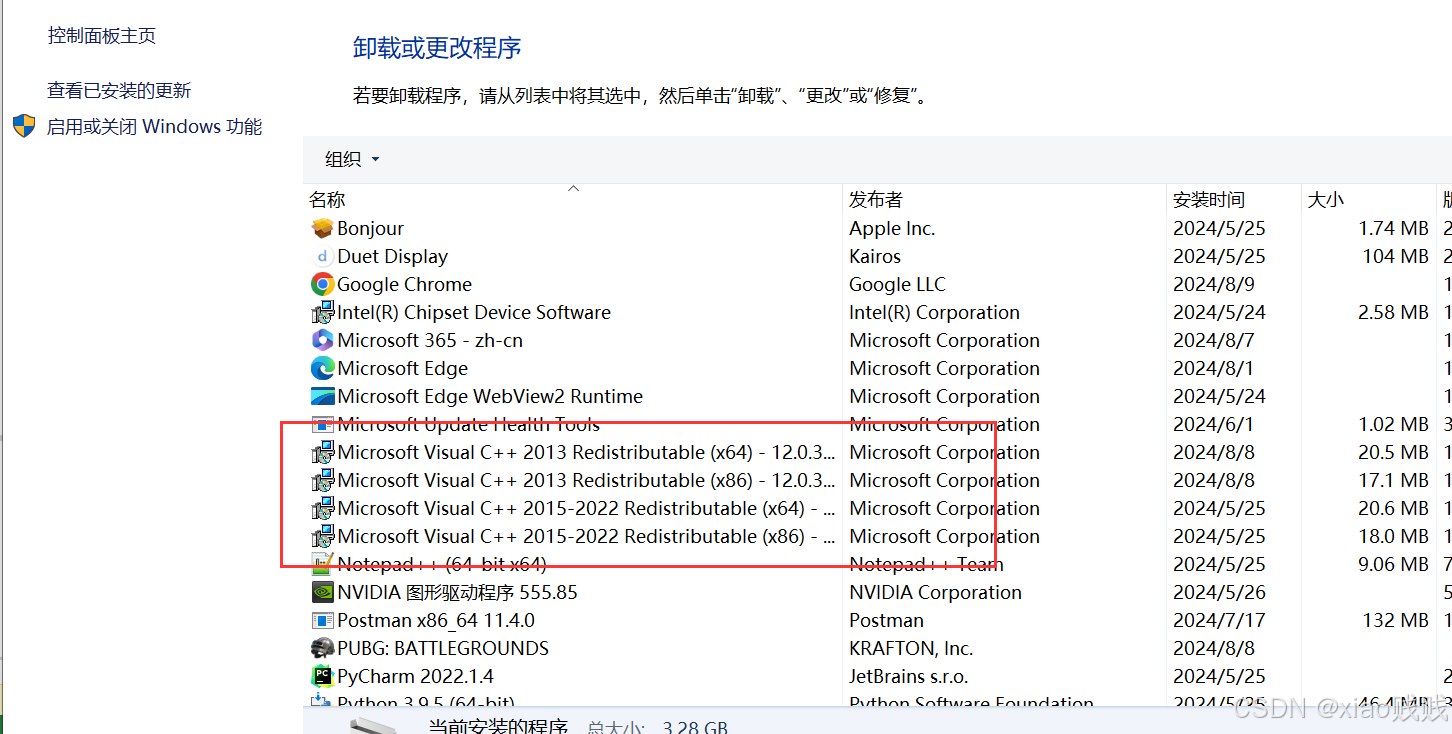Click publisher Intel(R) Corporation cell
1452x734 pixels.
pyautogui.click(x=934, y=313)
